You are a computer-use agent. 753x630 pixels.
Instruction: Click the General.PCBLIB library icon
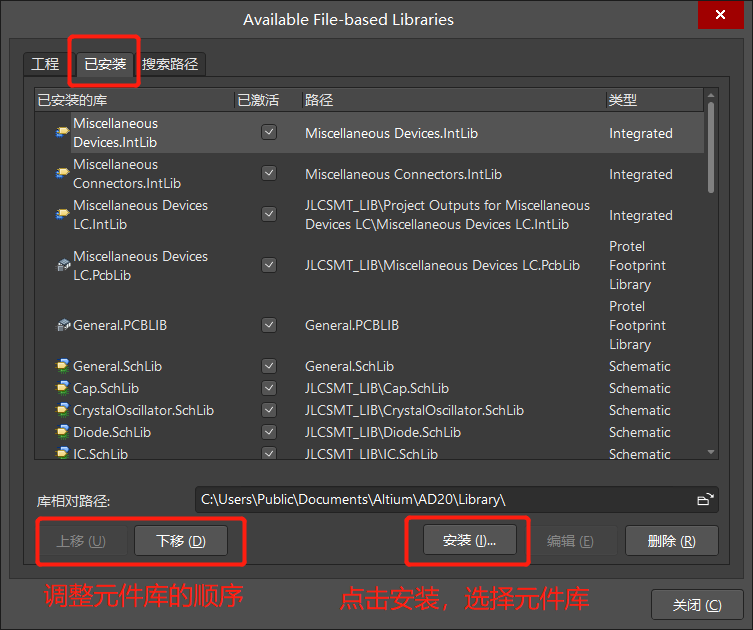pos(63,325)
